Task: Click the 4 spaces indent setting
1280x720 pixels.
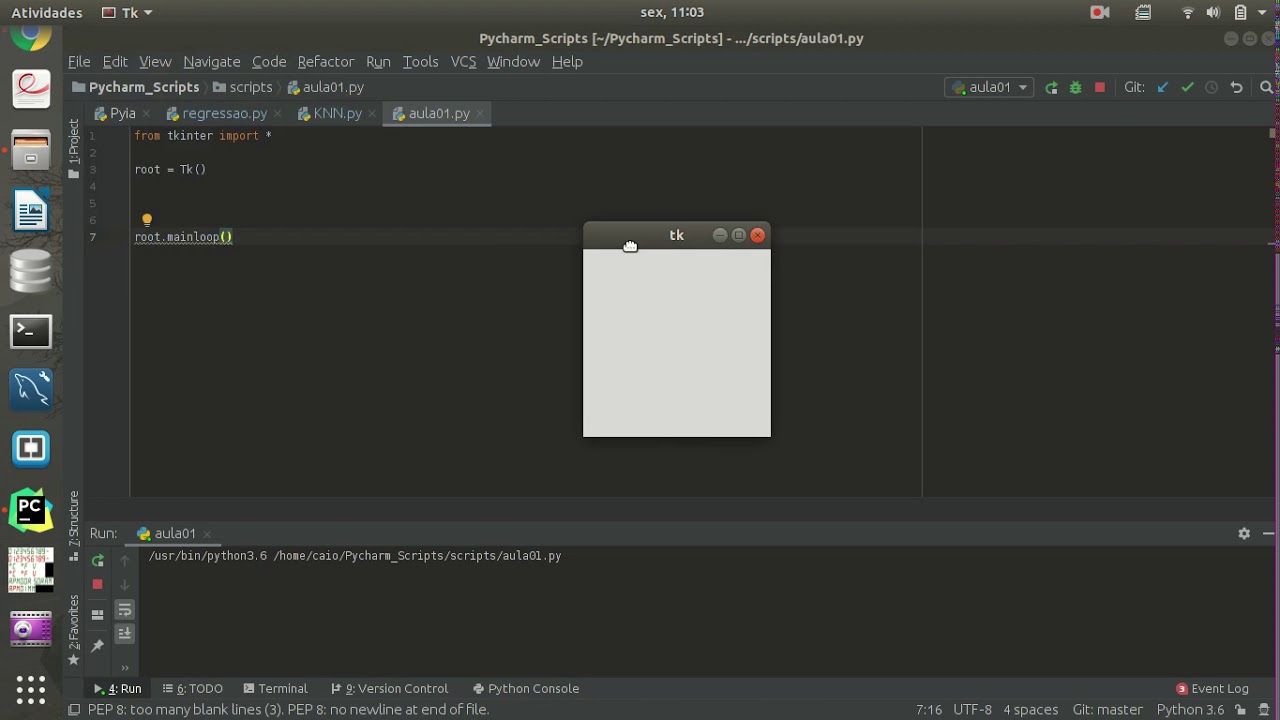Action: coord(1030,710)
